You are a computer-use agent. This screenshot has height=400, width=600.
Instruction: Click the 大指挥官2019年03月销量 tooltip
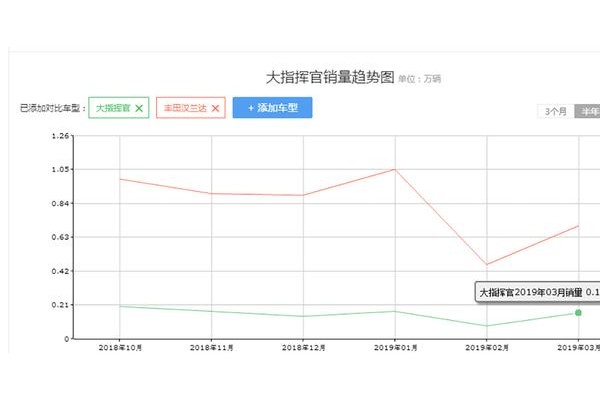click(535, 293)
